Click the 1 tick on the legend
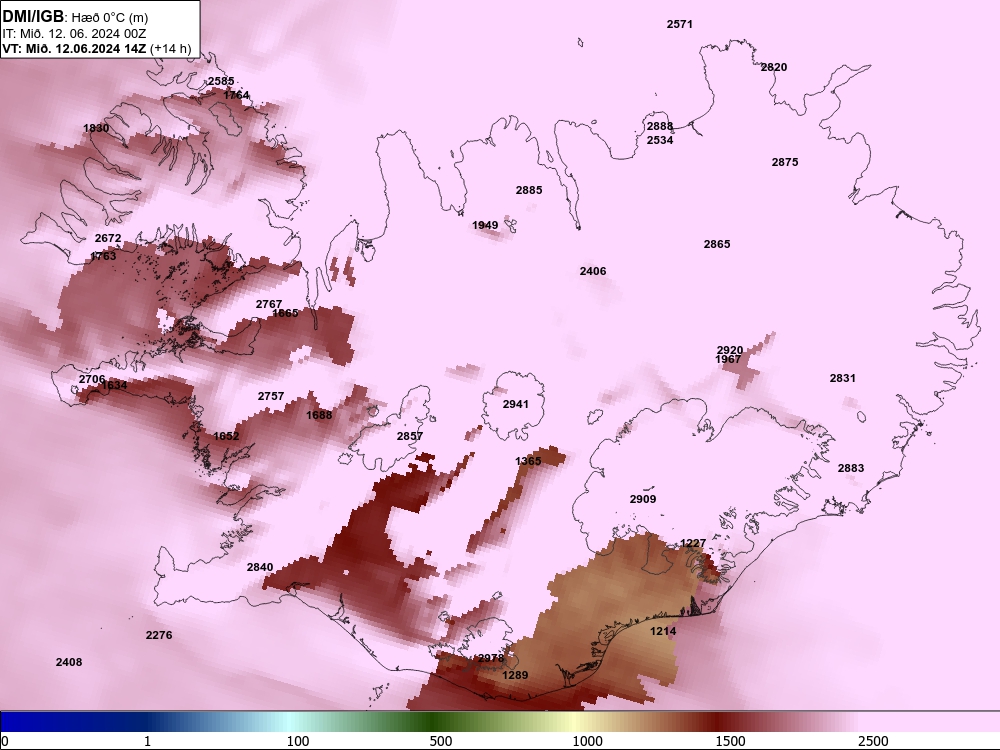 147,741
